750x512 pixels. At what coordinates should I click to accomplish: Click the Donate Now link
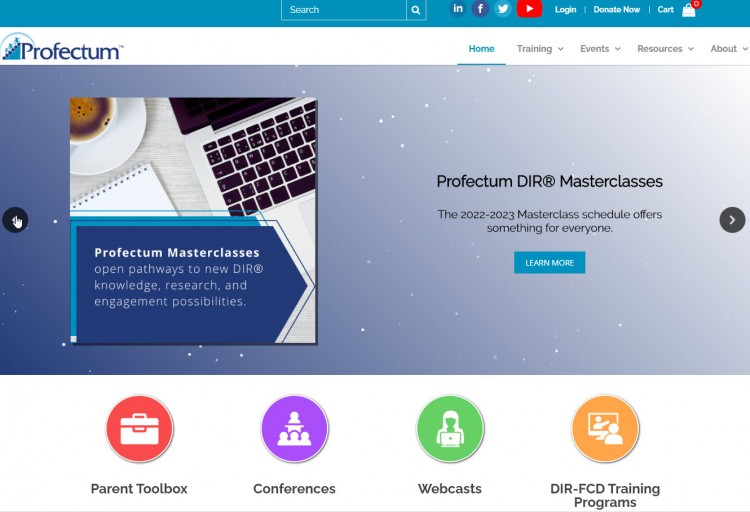(x=616, y=10)
